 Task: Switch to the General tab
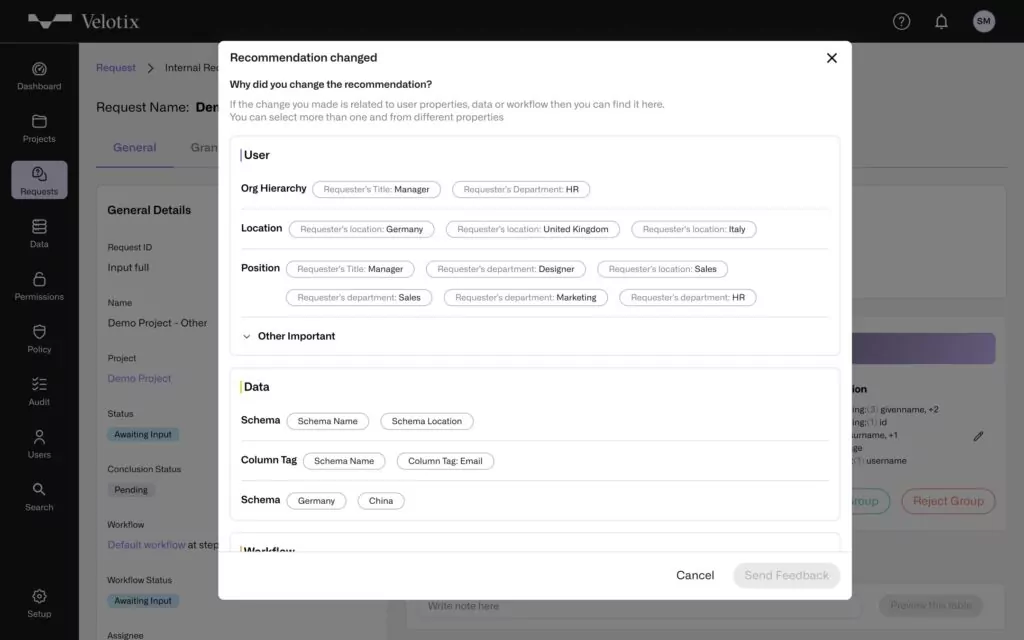coord(135,148)
